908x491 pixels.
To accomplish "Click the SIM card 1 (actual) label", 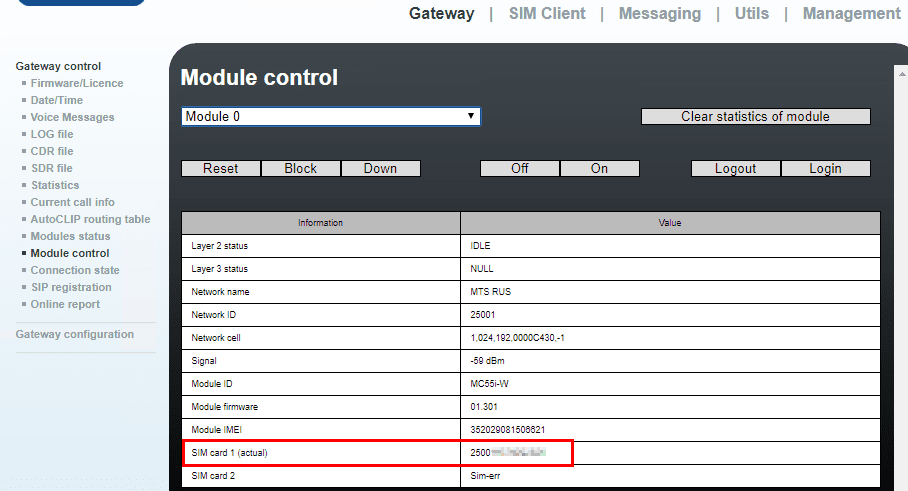I will pyautogui.click(x=229, y=453).
